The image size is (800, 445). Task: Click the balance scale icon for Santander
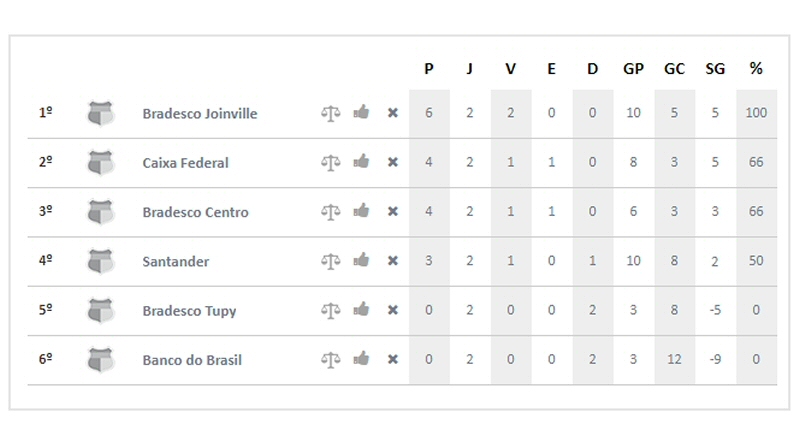pos(331,261)
